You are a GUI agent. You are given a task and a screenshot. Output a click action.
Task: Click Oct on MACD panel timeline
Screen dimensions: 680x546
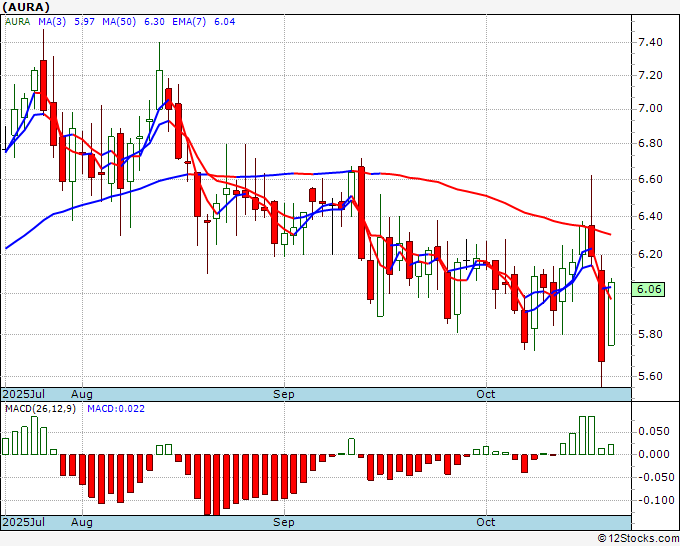486,522
